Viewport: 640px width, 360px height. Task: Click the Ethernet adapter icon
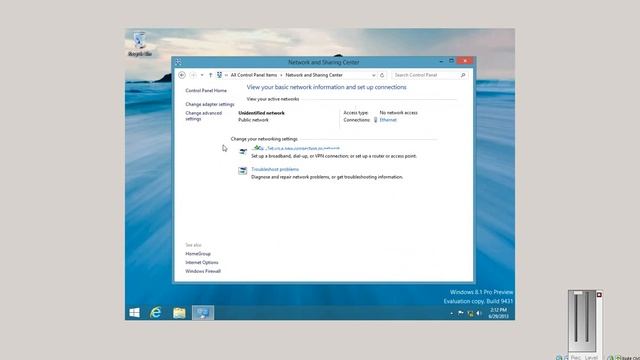[x=376, y=120]
